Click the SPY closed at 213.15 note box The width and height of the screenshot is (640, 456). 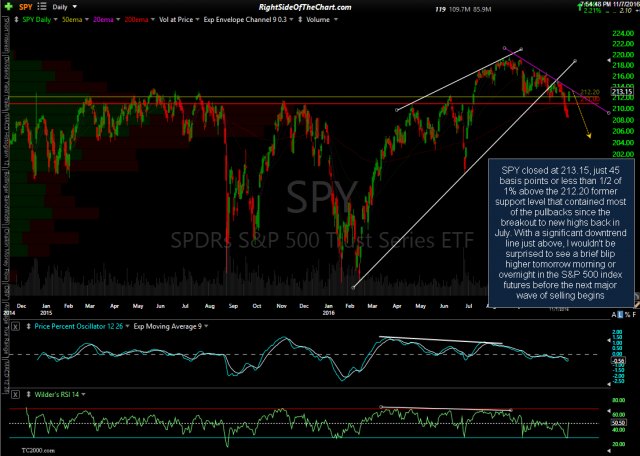560,233
